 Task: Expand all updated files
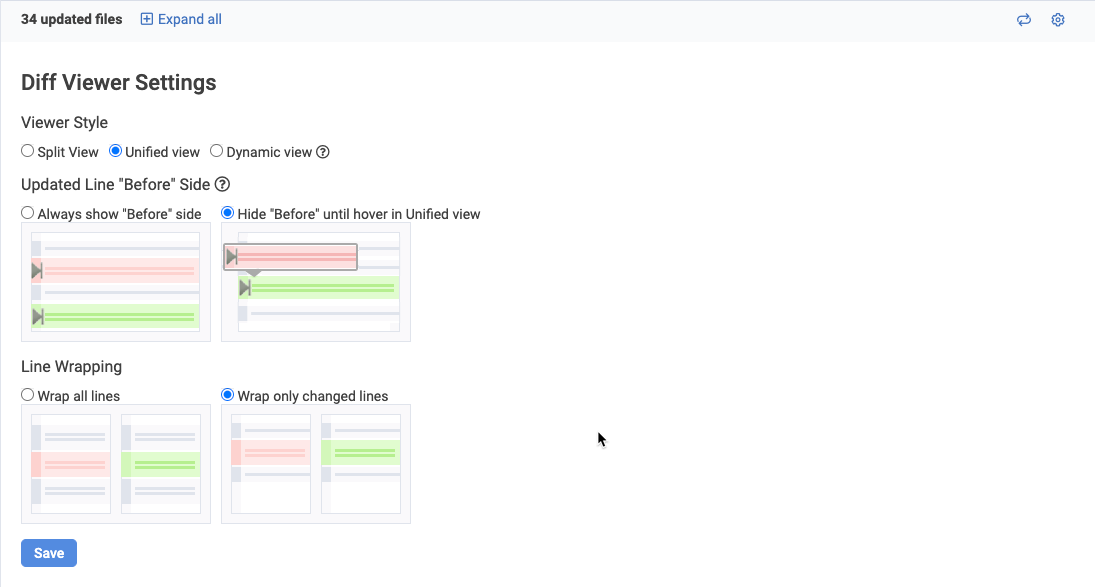point(189,19)
